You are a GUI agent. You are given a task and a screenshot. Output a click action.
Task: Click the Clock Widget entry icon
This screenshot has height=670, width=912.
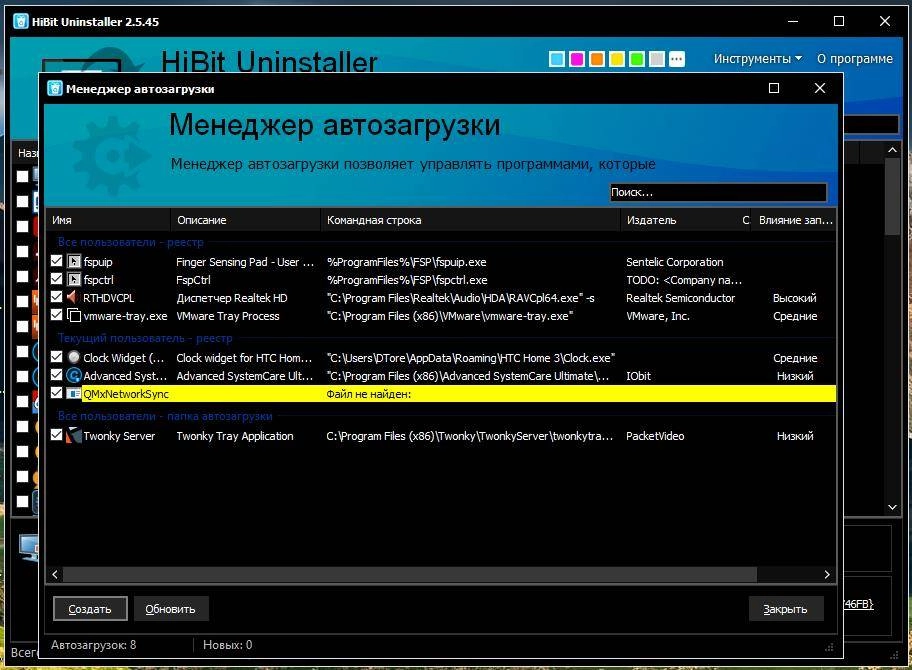[x=74, y=358]
